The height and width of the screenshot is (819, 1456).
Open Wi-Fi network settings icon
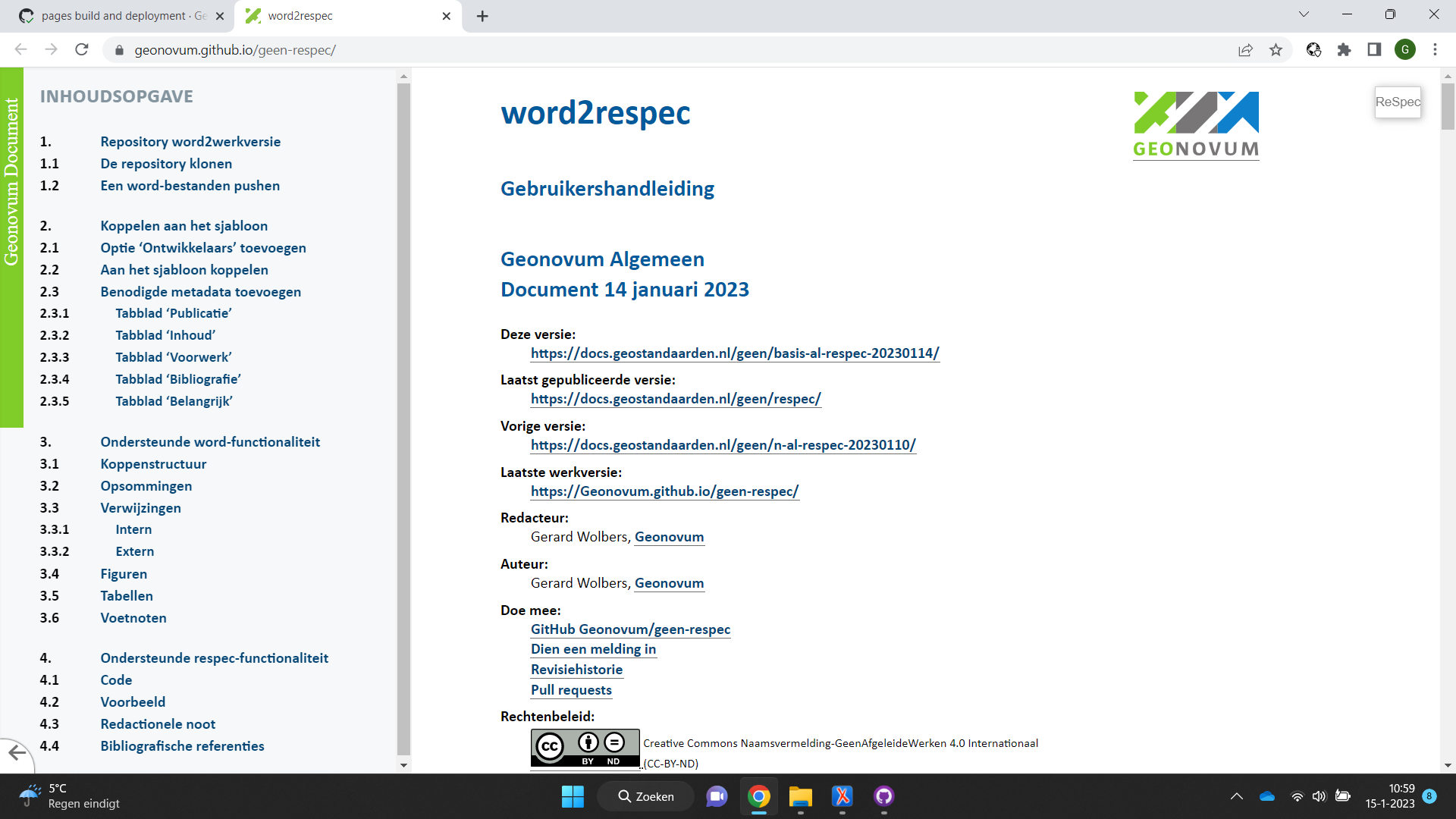pos(1298,796)
